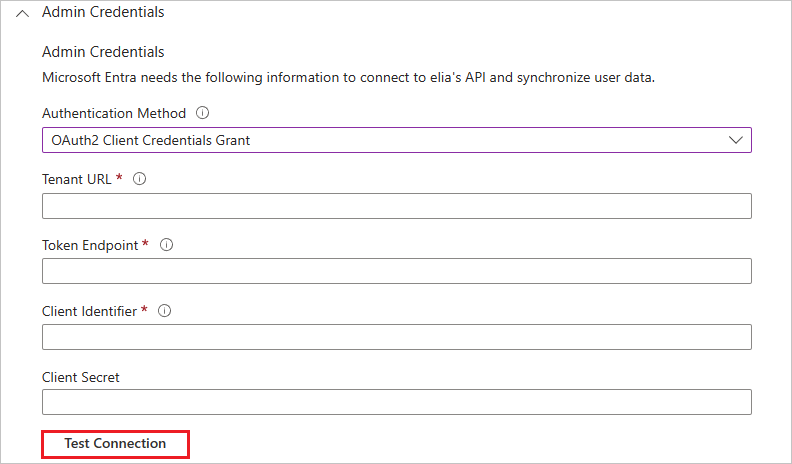This screenshot has height=464, width=792.
Task: Click the Authentication Method dropdown arrow
Action: pyautogui.click(x=735, y=140)
